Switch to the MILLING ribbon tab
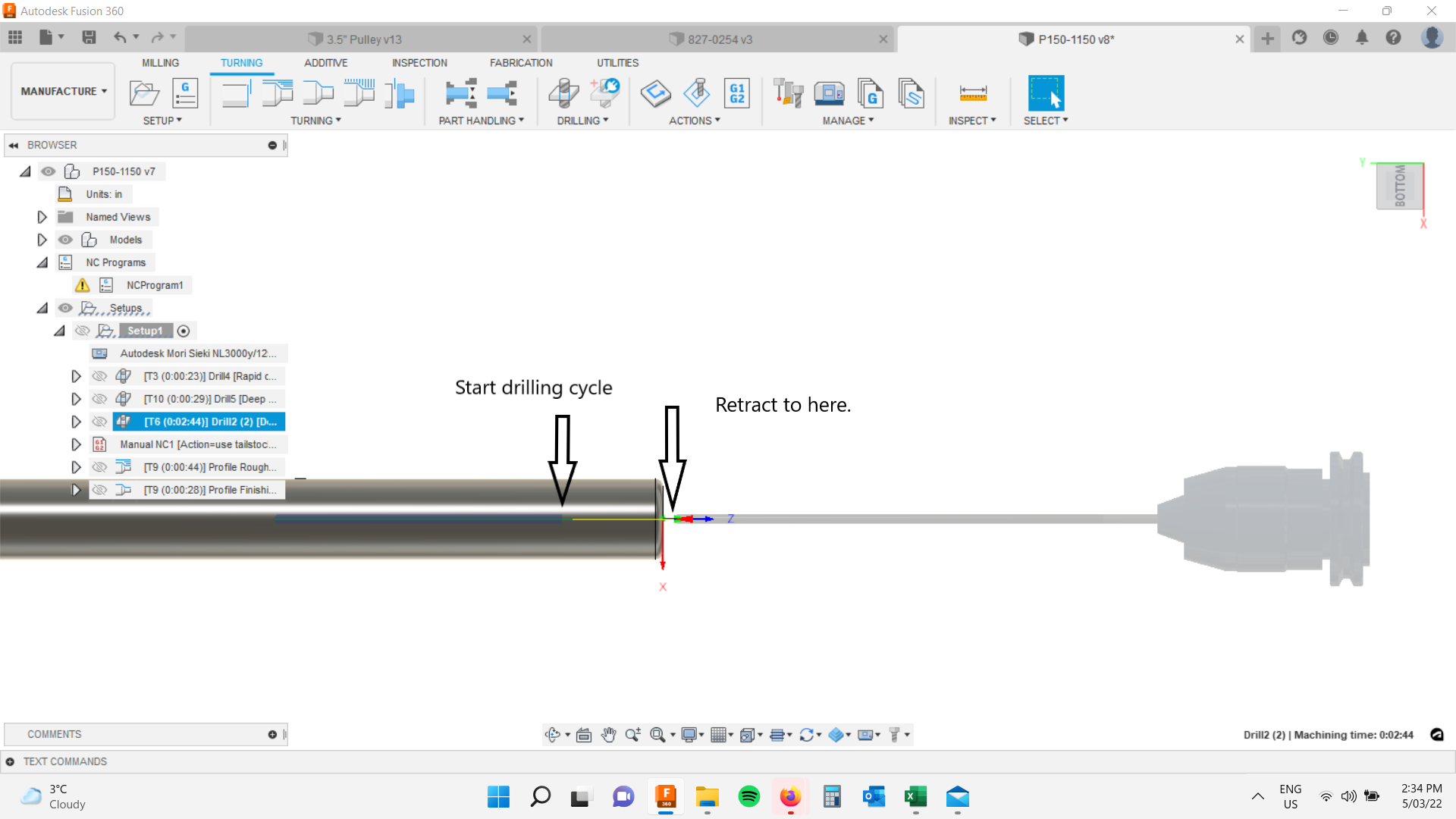This screenshot has width=1456, height=819. (x=159, y=63)
